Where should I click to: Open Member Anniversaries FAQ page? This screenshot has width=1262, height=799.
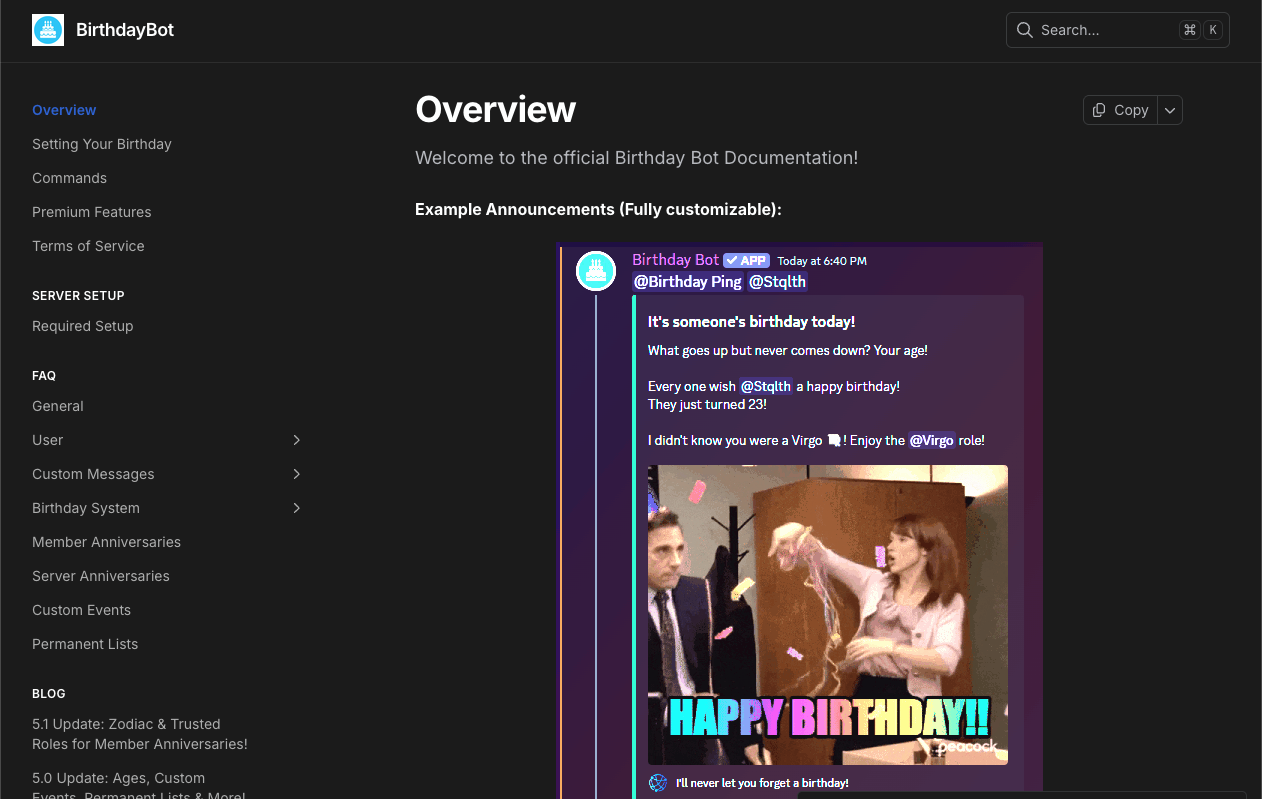(106, 542)
